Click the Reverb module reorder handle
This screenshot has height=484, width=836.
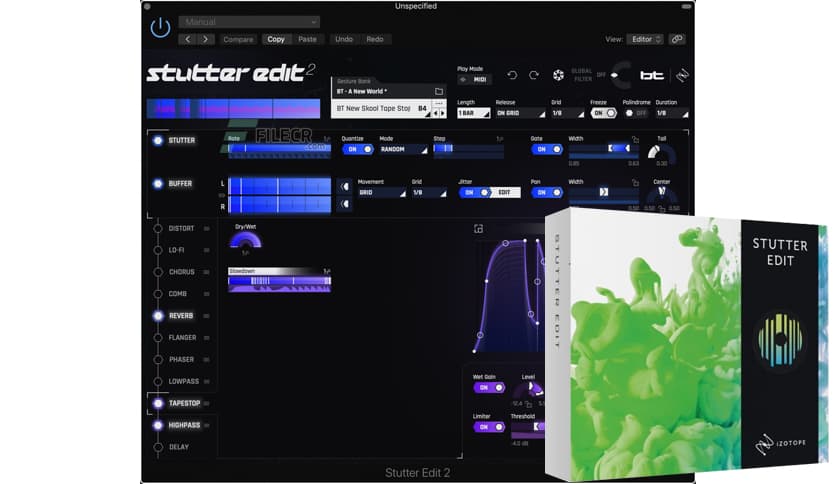(206, 316)
